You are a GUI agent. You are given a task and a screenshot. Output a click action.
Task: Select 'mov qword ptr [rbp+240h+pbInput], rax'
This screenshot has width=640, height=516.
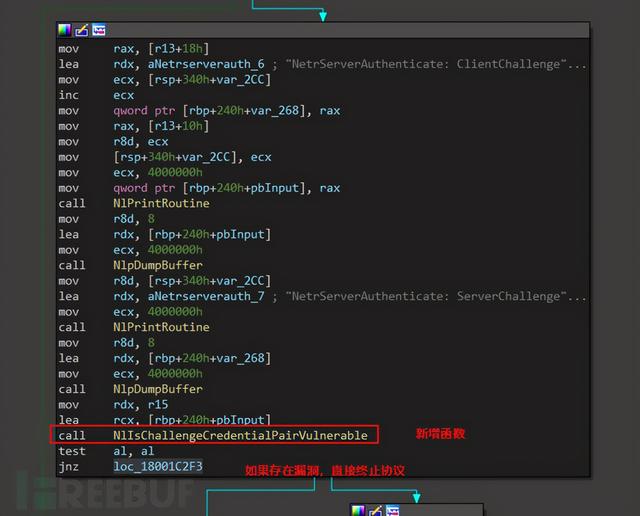pyautogui.click(x=199, y=188)
